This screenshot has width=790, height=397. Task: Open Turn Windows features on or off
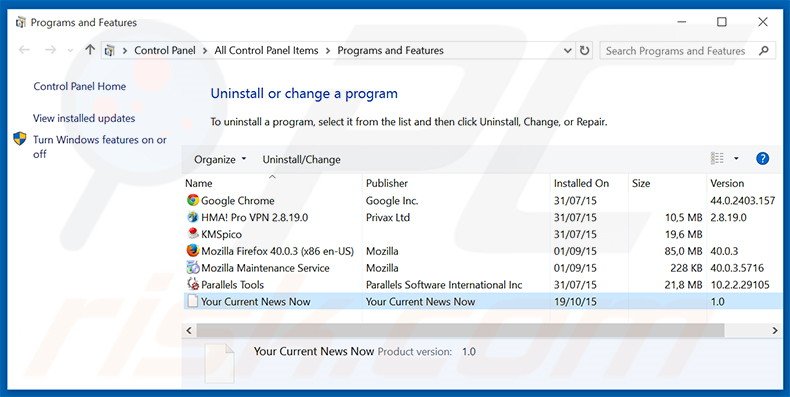click(100, 147)
